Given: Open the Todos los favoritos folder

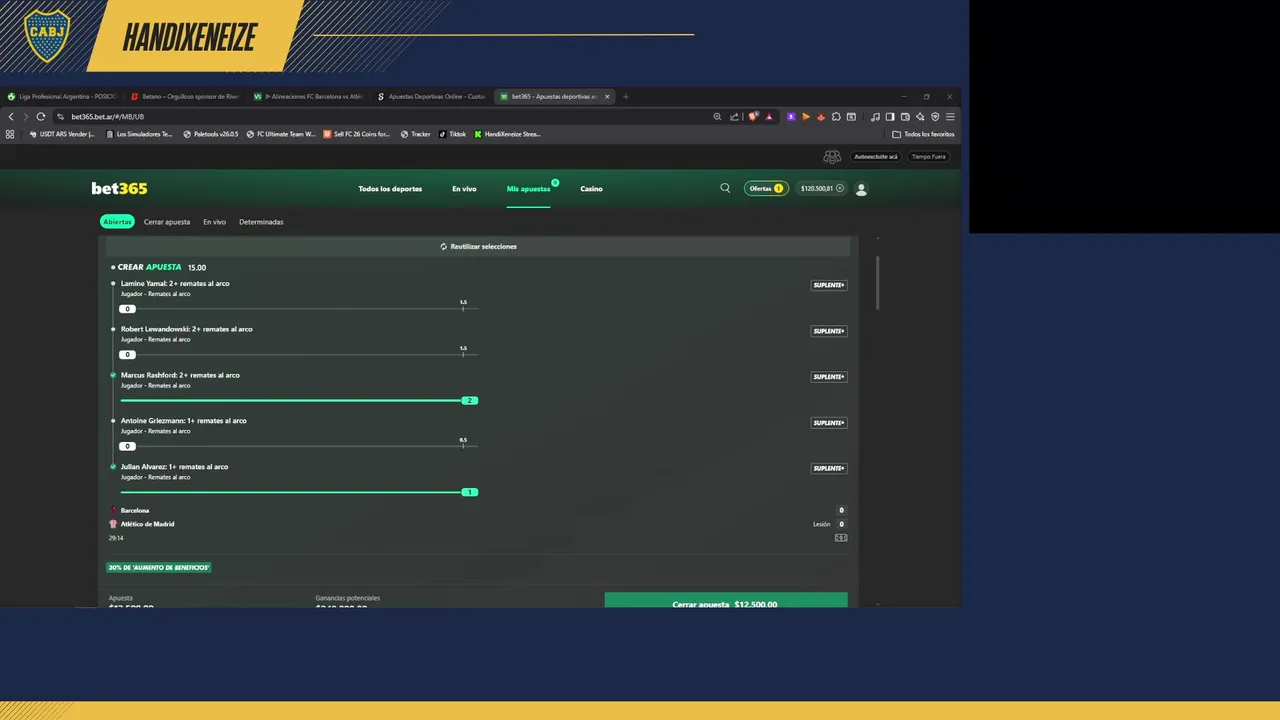Looking at the screenshot, I should point(923,134).
